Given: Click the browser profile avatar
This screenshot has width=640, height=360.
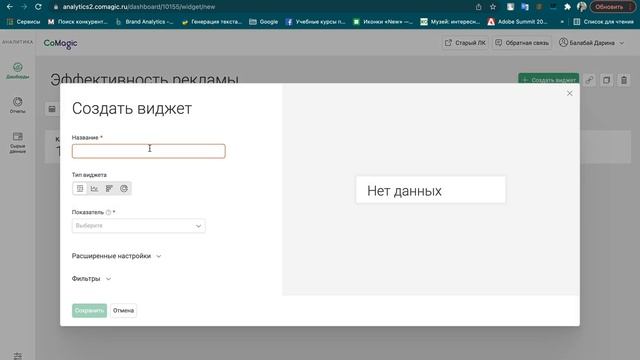Looking at the screenshot, I should (x=582, y=7).
